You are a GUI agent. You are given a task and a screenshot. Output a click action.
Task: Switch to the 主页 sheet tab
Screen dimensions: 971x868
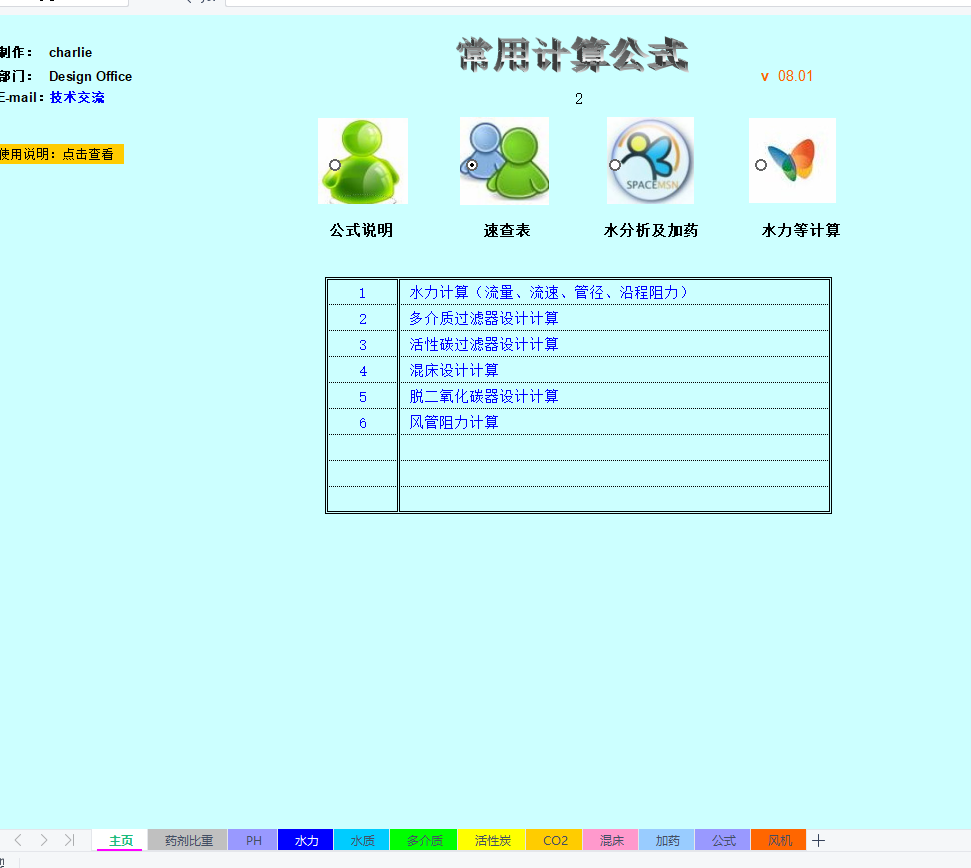pyautogui.click(x=120, y=840)
